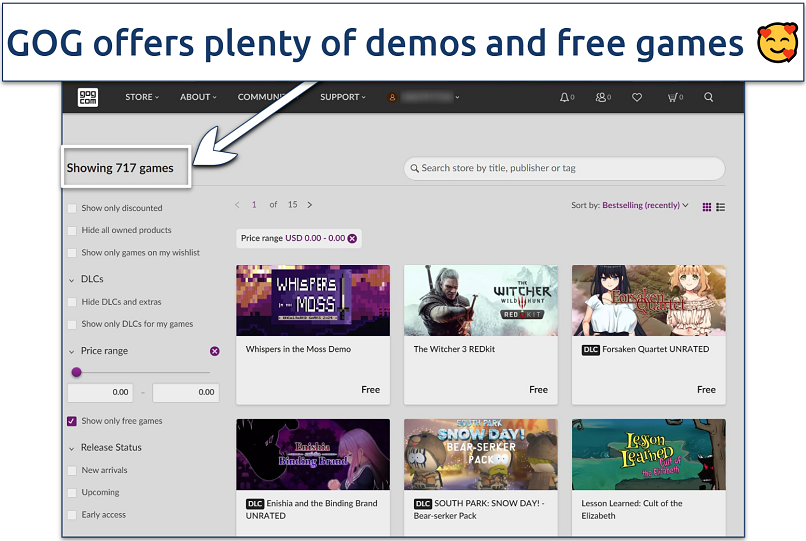The height and width of the screenshot is (541, 806).
Task: Tick the Upcoming checkbox
Action: 72,493
